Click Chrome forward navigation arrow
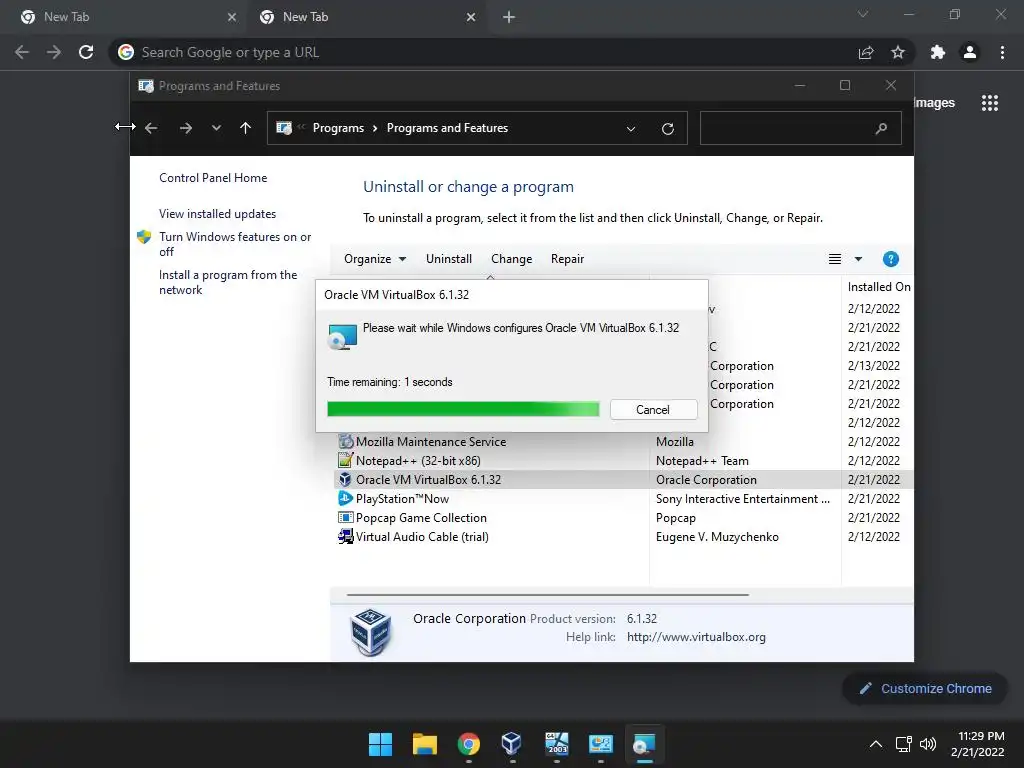Viewport: 1024px width, 768px height. click(54, 52)
